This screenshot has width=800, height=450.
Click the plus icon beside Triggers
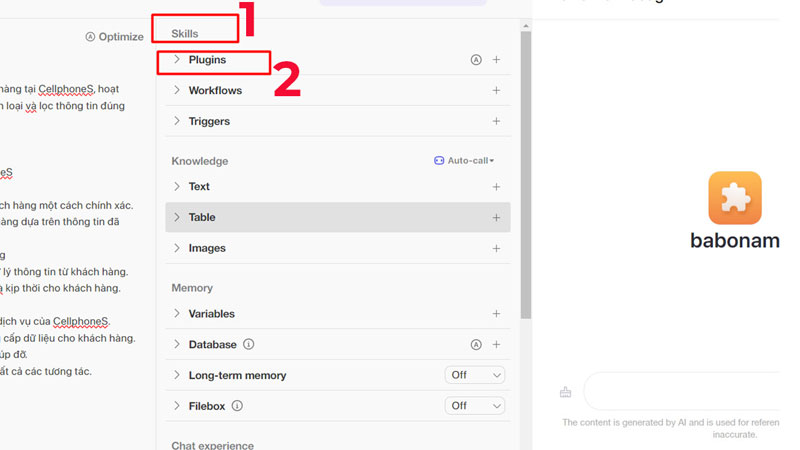tap(496, 122)
